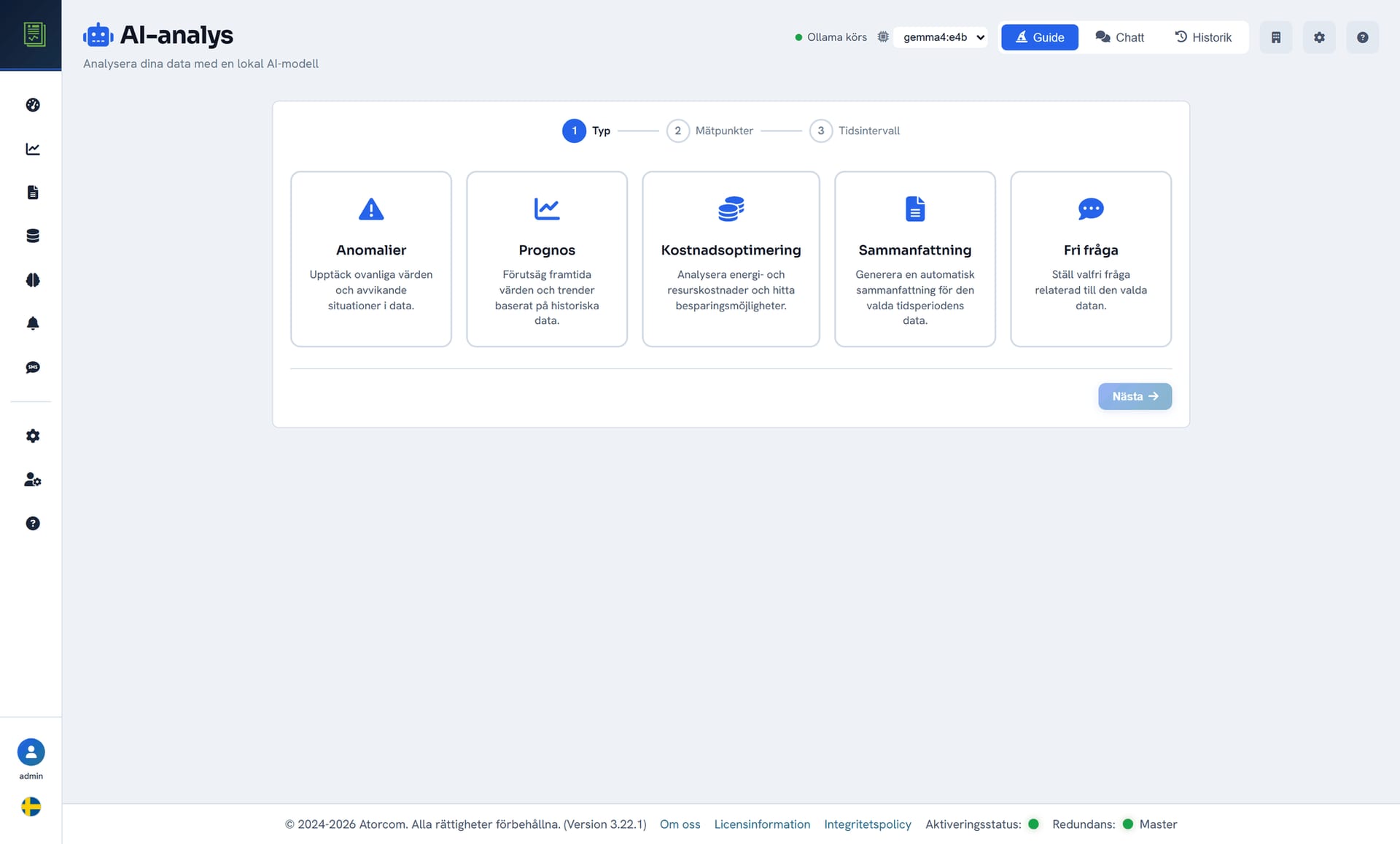Click the copyright Atorcom version text
This screenshot has width=1400, height=844.
[465, 824]
